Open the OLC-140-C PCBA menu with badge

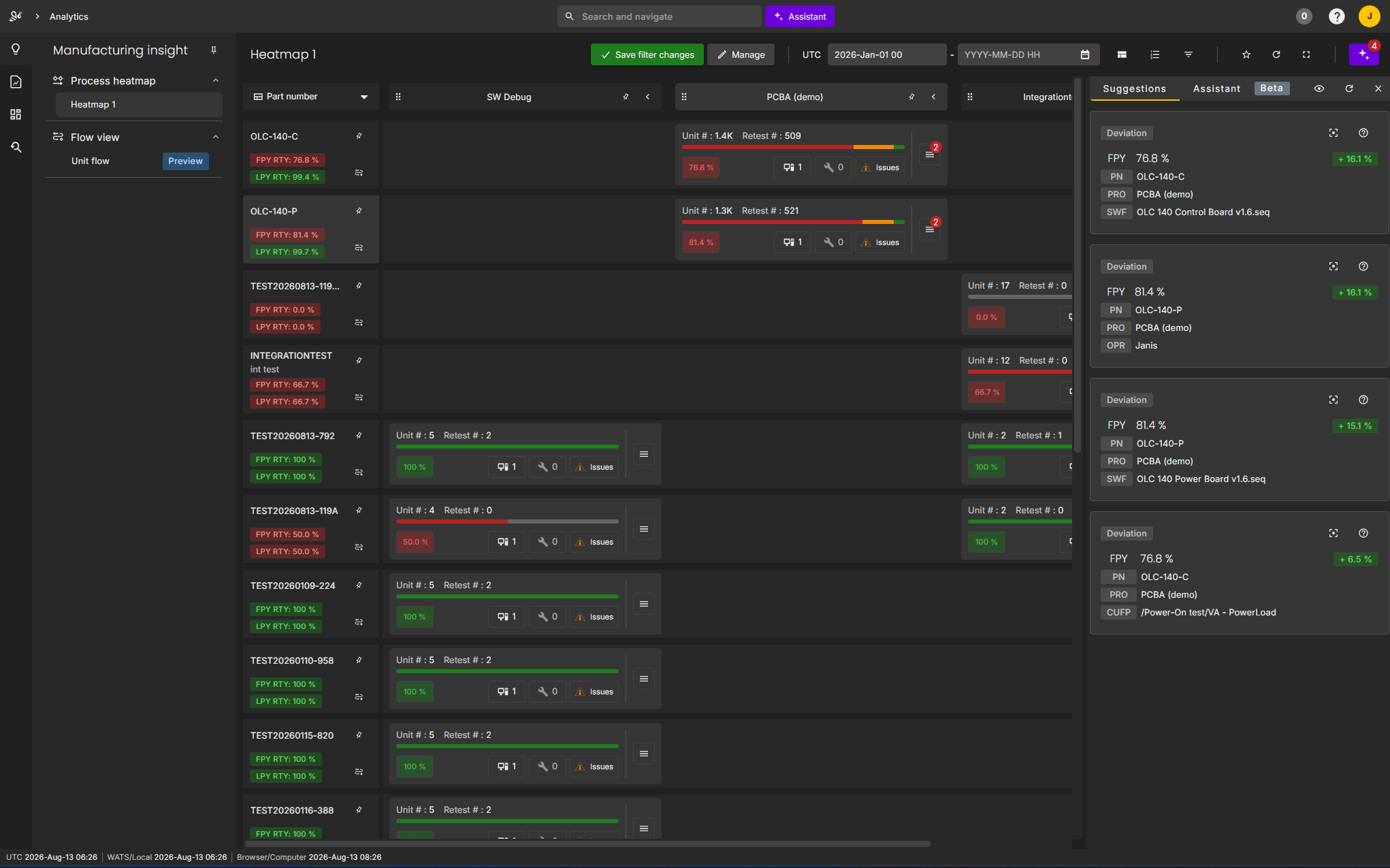930,155
